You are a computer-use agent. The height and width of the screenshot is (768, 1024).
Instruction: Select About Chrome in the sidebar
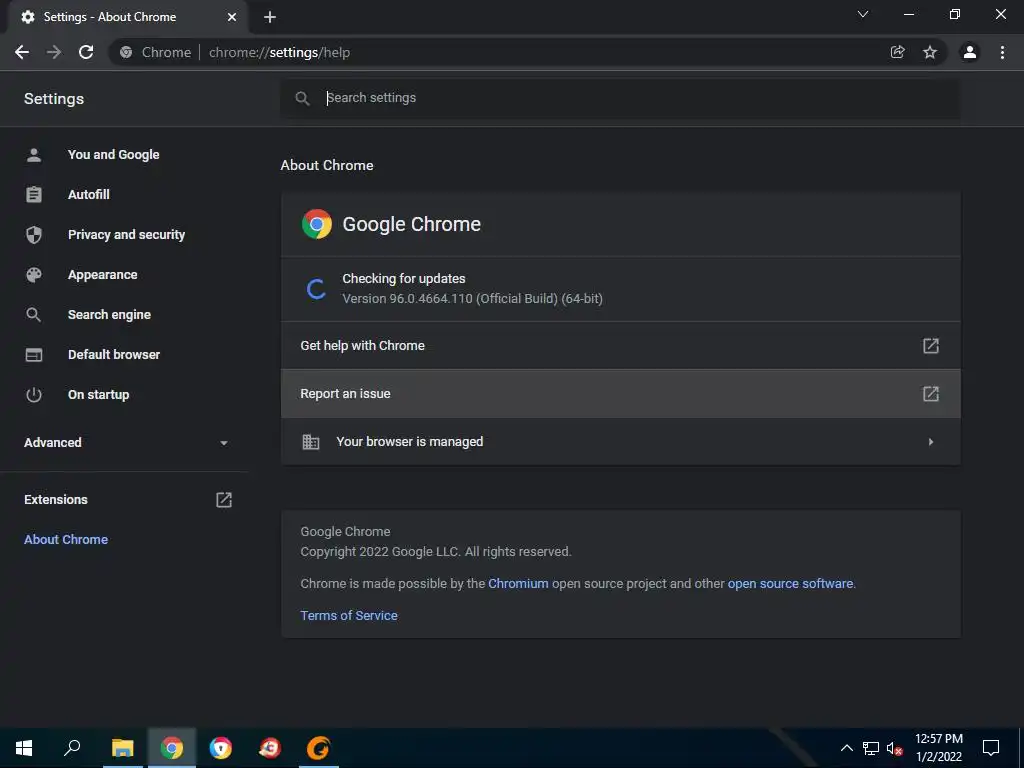point(66,539)
